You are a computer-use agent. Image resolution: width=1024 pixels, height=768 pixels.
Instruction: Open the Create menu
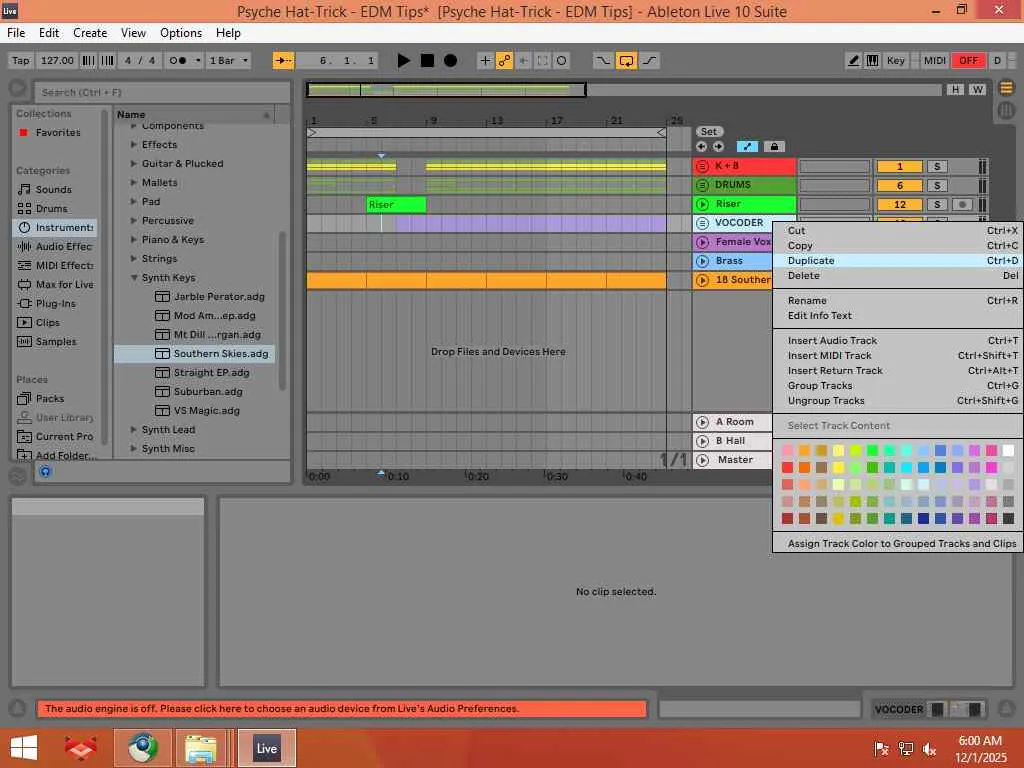pyautogui.click(x=89, y=33)
